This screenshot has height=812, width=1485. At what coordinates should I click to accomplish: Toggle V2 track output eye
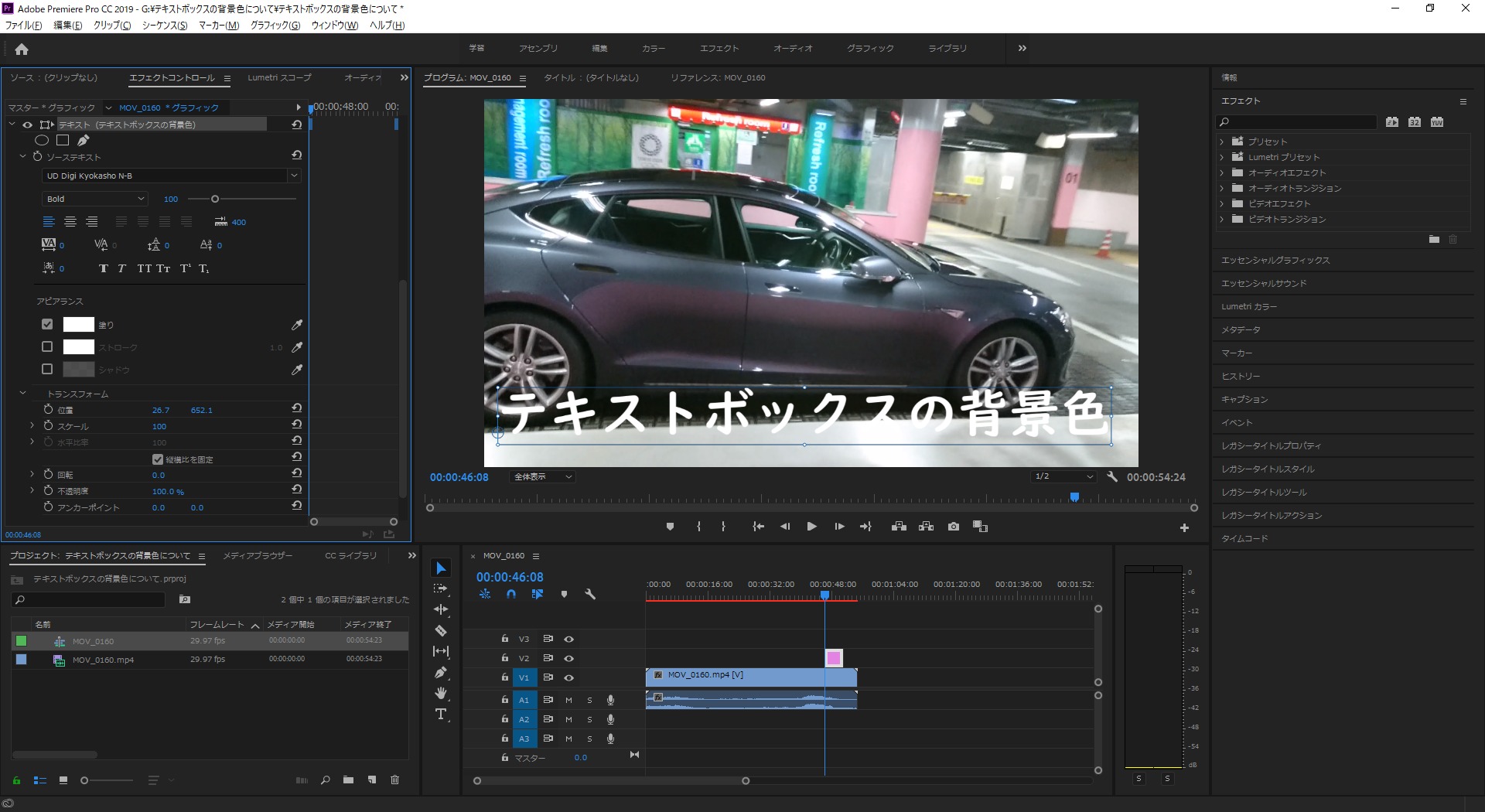coord(568,658)
